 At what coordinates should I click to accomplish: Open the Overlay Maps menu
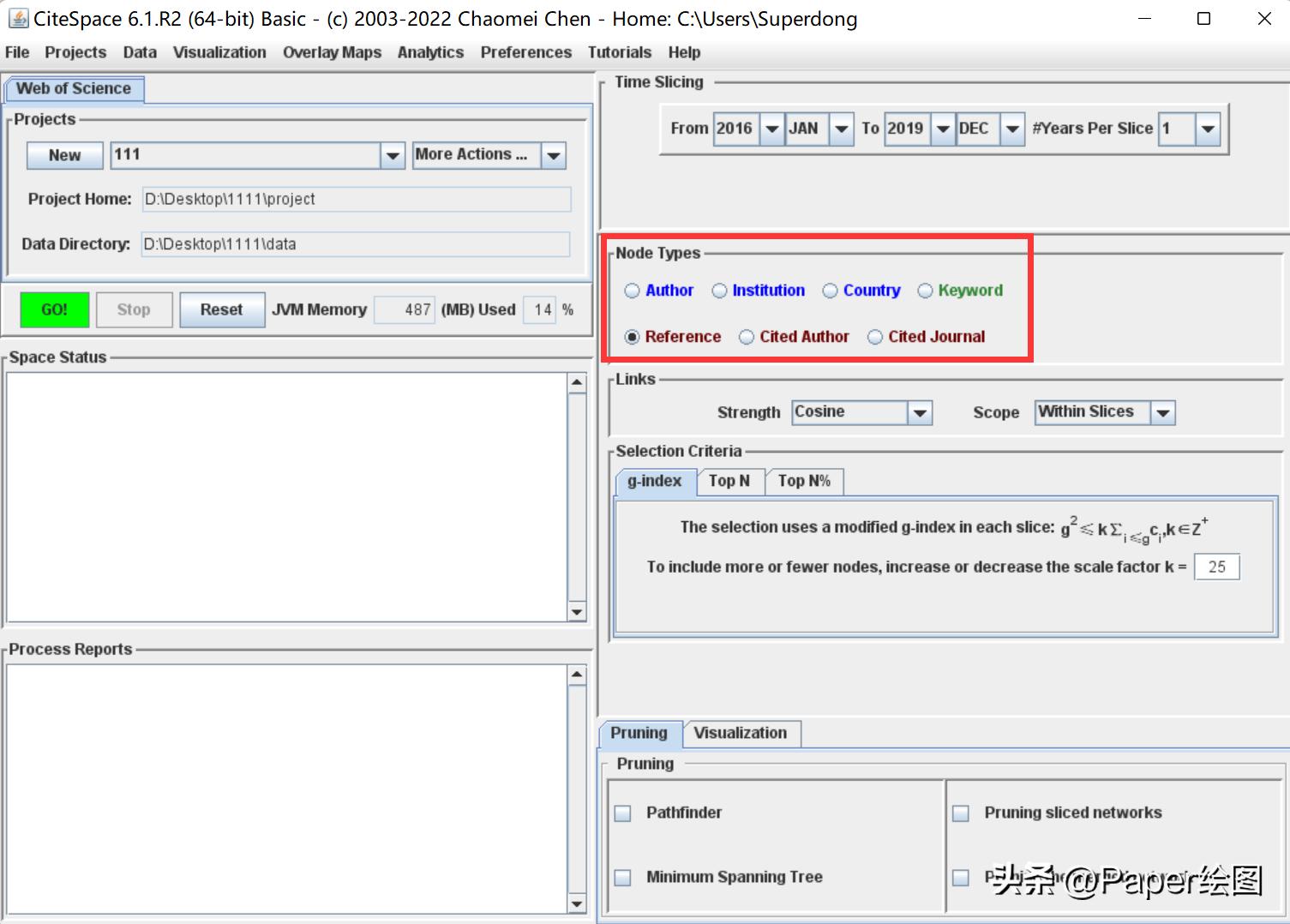[x=332, y=52]
